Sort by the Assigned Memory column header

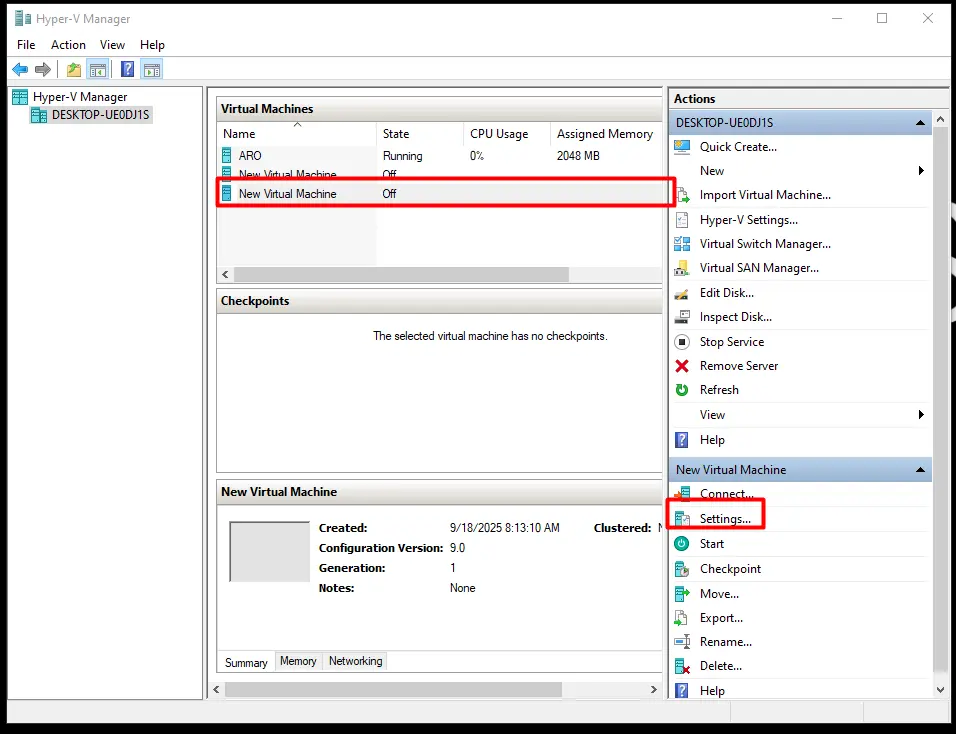(x=605, y=134)
